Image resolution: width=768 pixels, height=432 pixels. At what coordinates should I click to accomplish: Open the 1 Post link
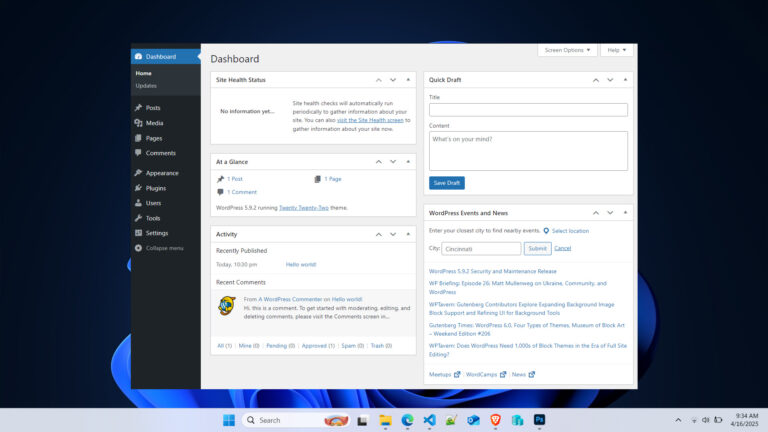click(235, 179)
